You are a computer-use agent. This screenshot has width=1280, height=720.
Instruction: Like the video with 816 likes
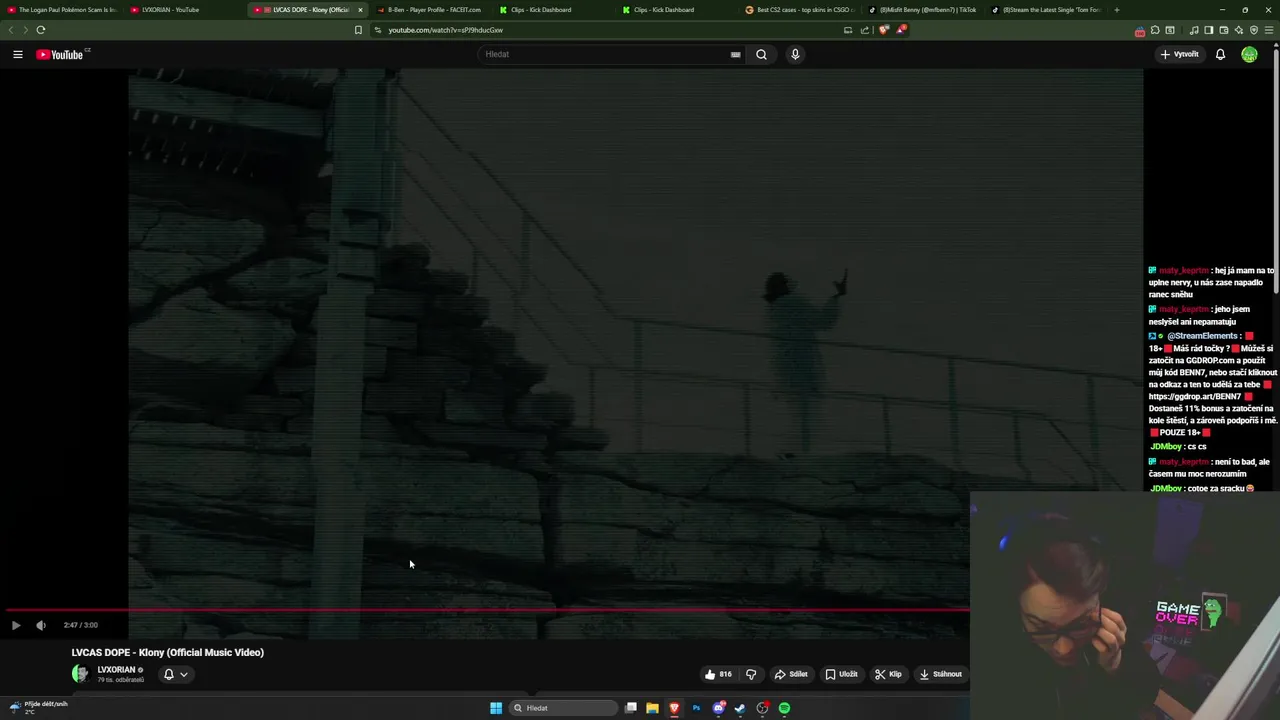pos(718,674)
